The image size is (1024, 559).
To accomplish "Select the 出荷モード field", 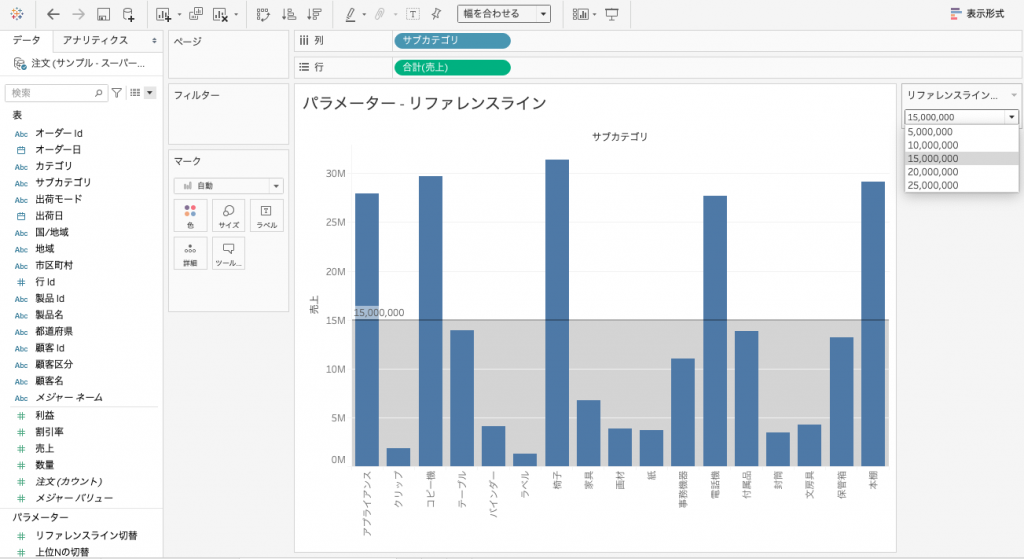I will [59, 199].
